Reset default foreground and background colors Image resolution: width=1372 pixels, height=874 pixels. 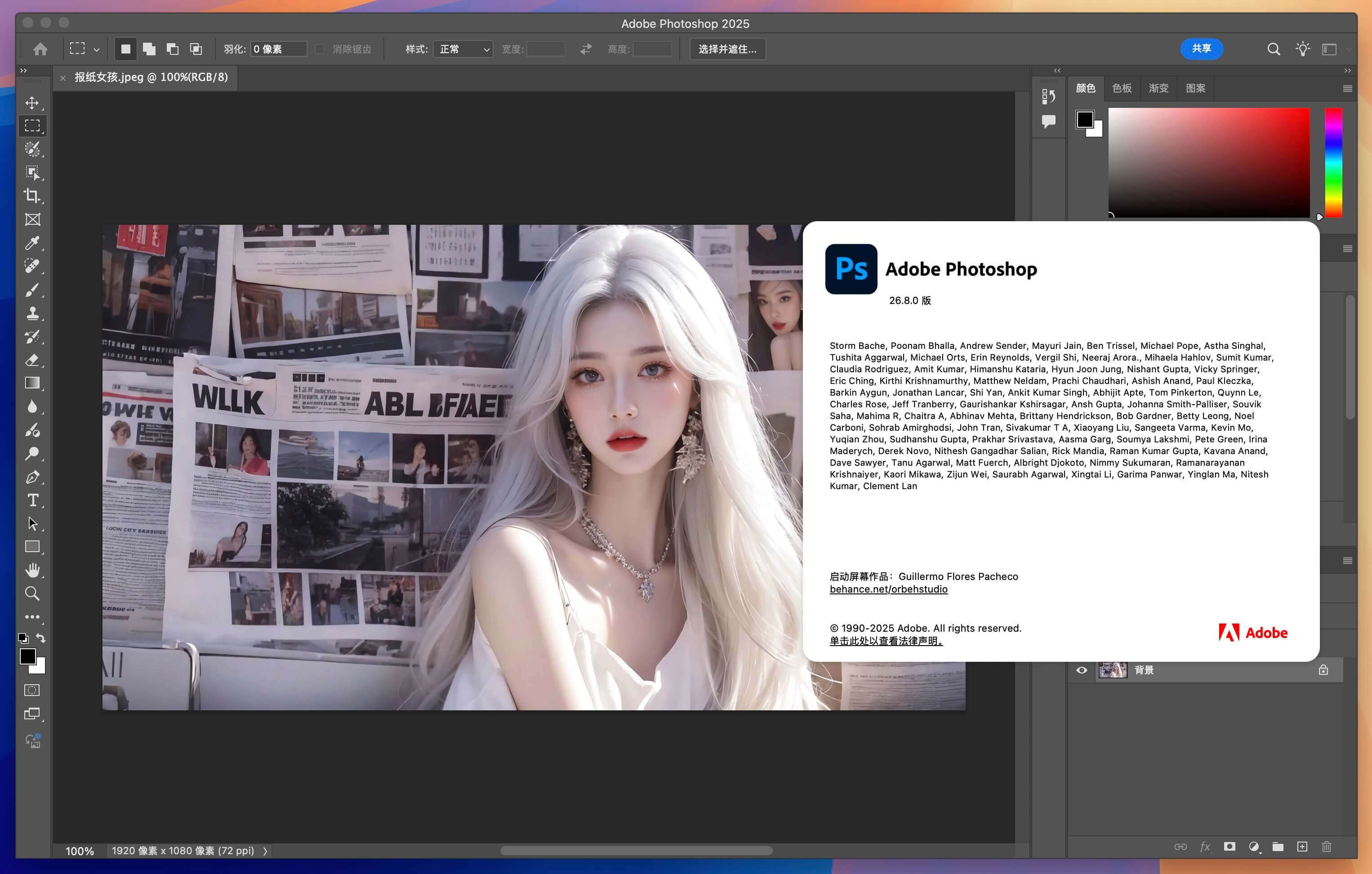(23, 638)
